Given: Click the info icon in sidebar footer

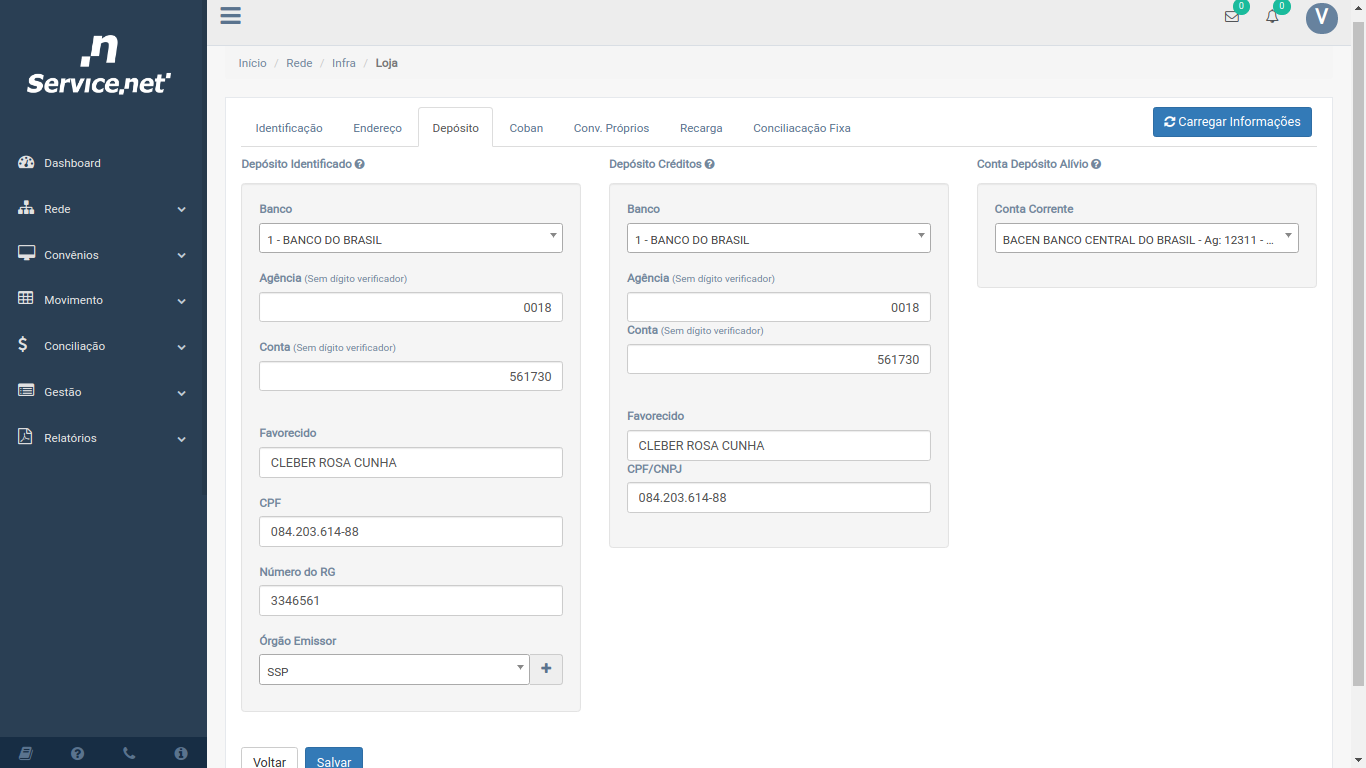Looking at the screenshot, I should point(181,753).
